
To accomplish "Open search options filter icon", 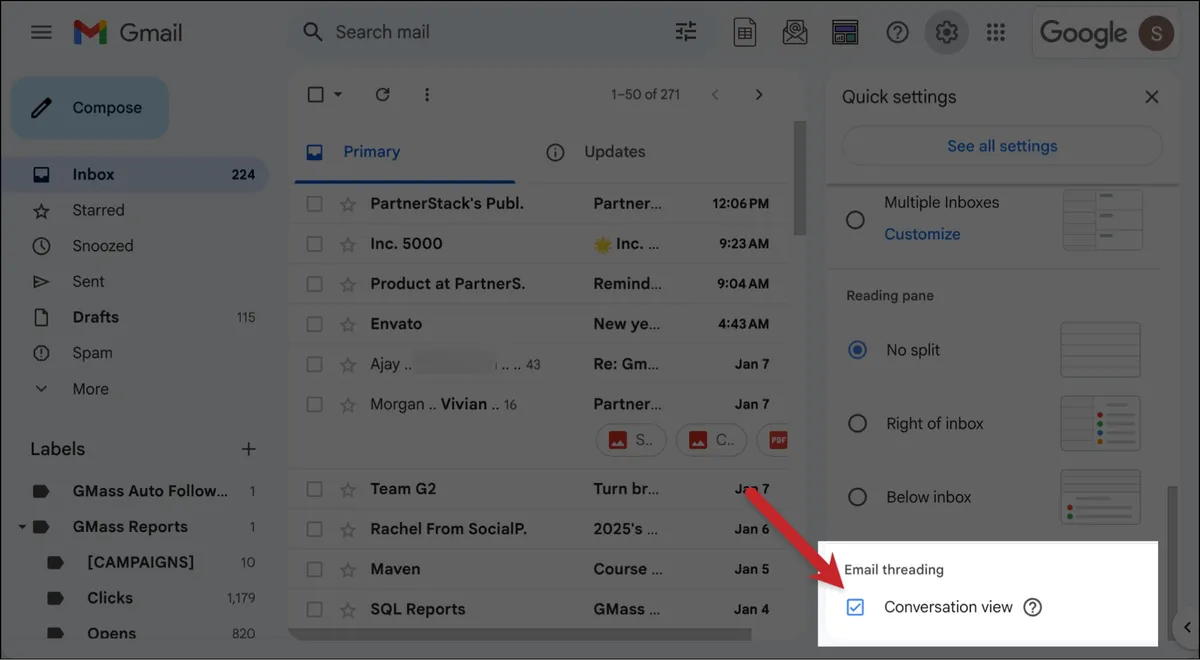I will tap(686, 32).
